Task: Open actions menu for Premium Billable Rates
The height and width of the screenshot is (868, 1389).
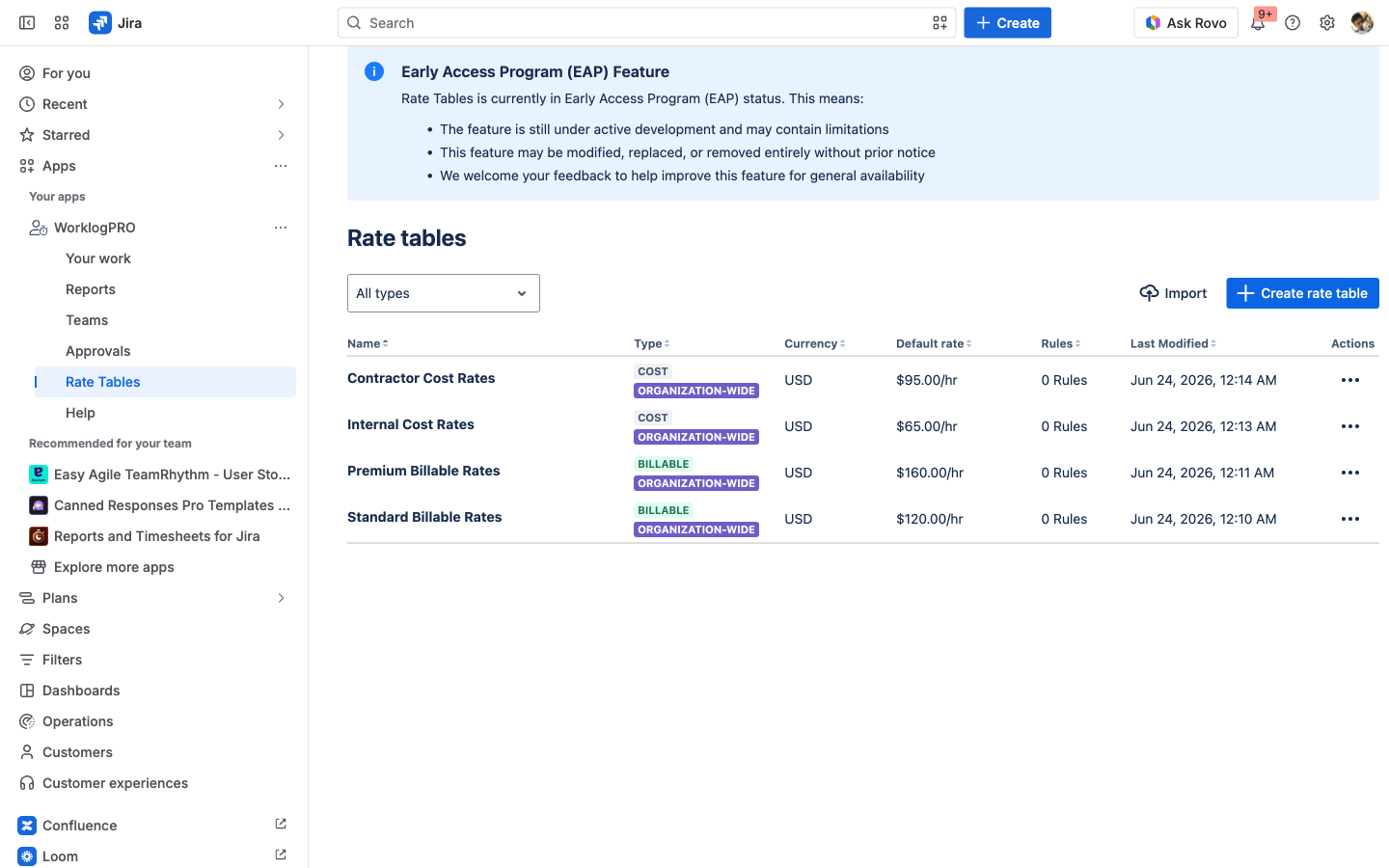Action: pos(1350,473)
